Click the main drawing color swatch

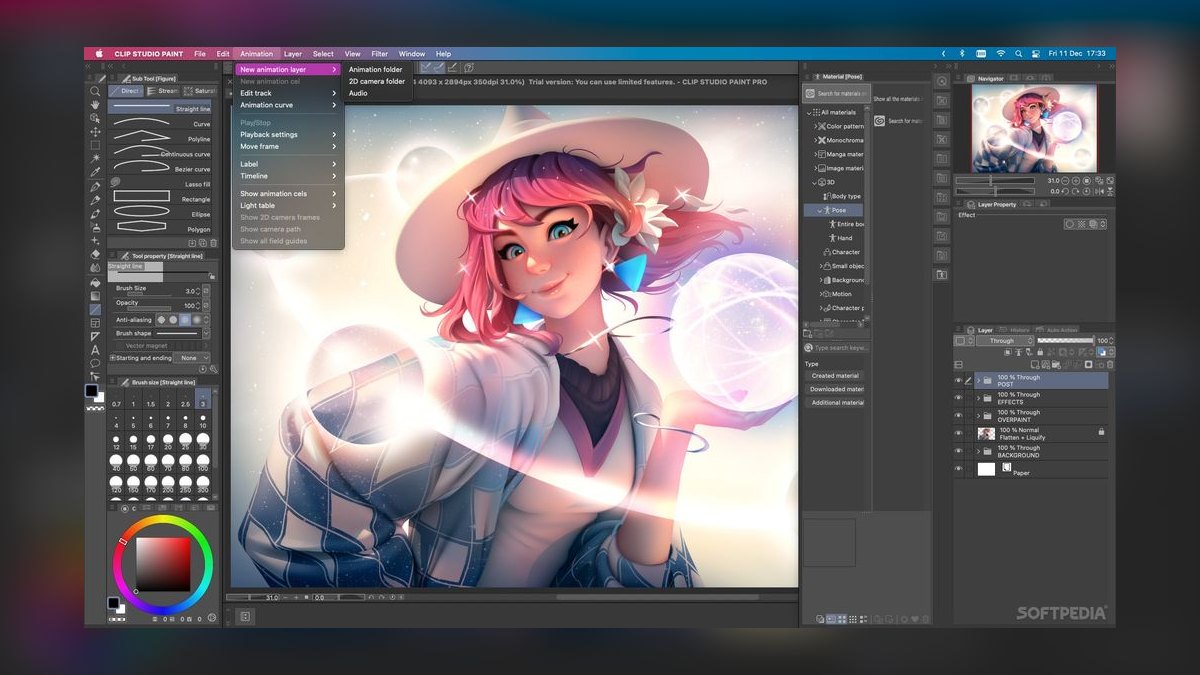click(91, 391)
